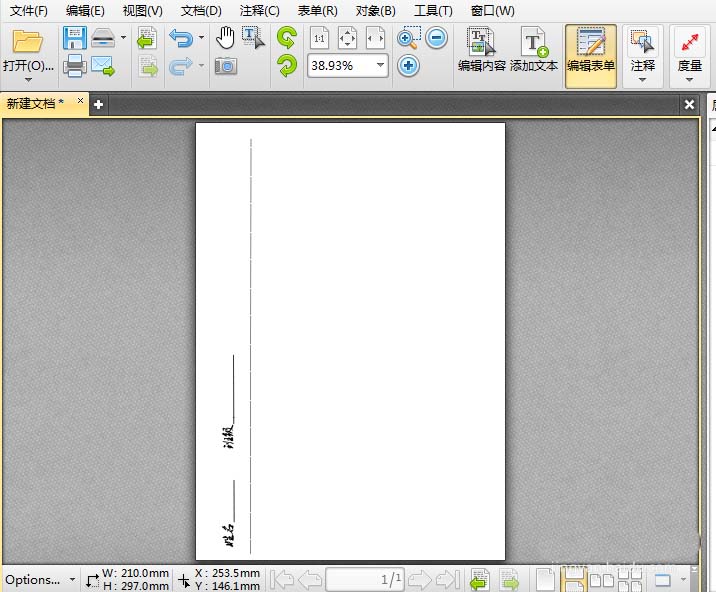Click the Save floppy disk icon
This screenshot has height=592, width=716.
(x=74, y=39)
